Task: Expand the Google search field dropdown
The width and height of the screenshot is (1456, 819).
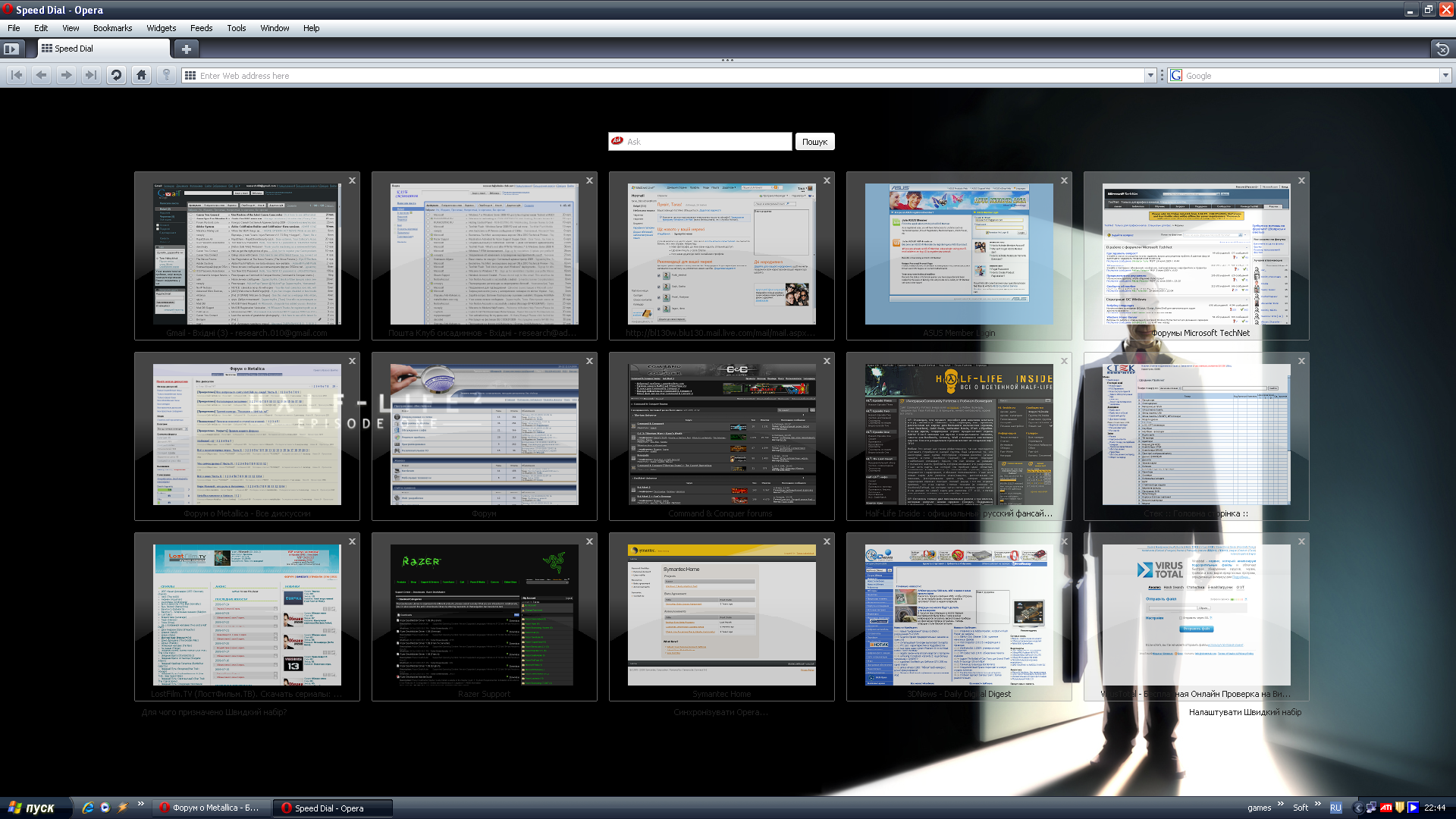Action: [1445, 75]
